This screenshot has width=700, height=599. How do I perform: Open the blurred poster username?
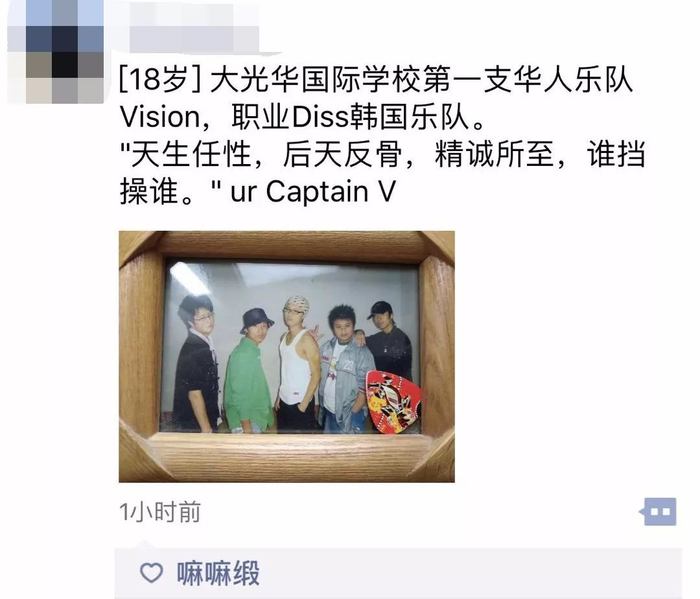coord(194,28)
